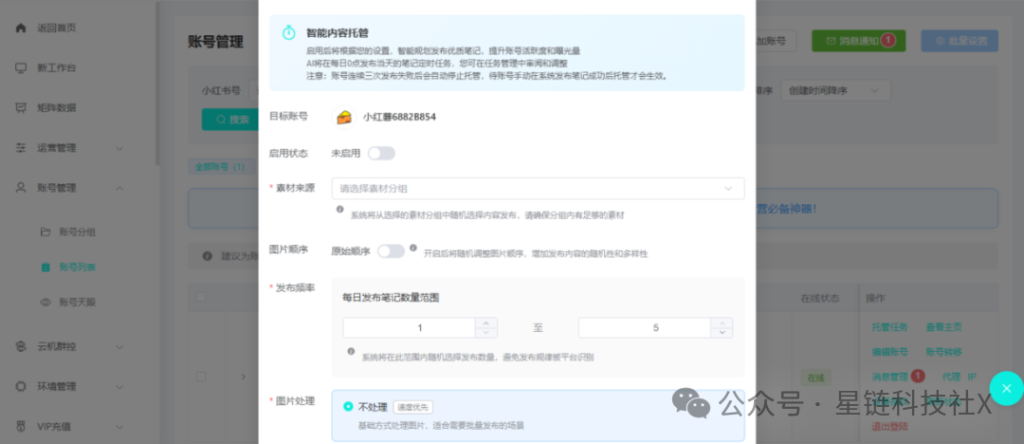Click the 代理 IP link
Screen dimensions: 1024x444
(x=959, y=377)
